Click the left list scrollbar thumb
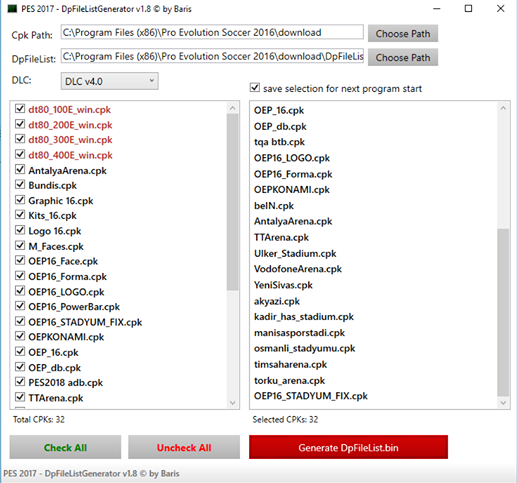 click(x=233, y=202)
